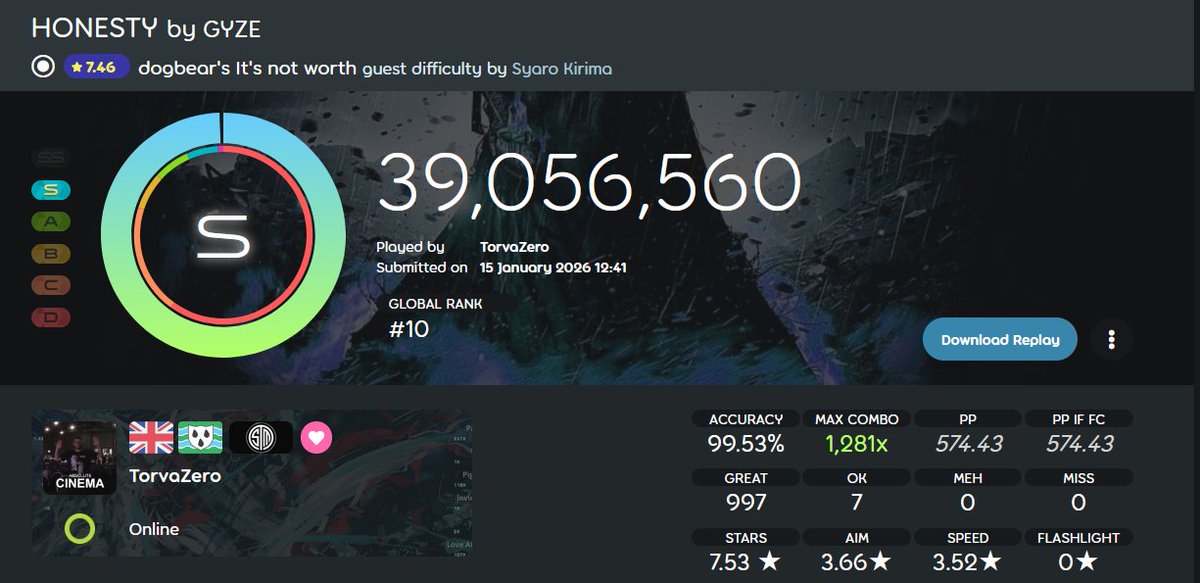The height and width of the screenshot is (583, 1200).
Task: Open mapper Syaro Kirima's profile link
Action: coord(562,68)
